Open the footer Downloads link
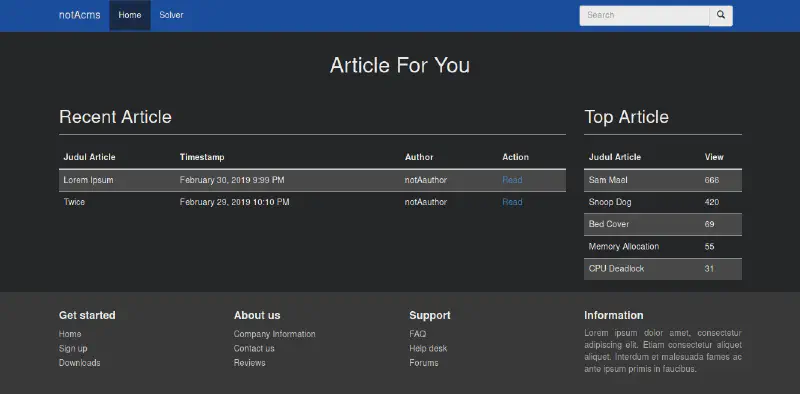800x394 pixels. pos(80,363)
